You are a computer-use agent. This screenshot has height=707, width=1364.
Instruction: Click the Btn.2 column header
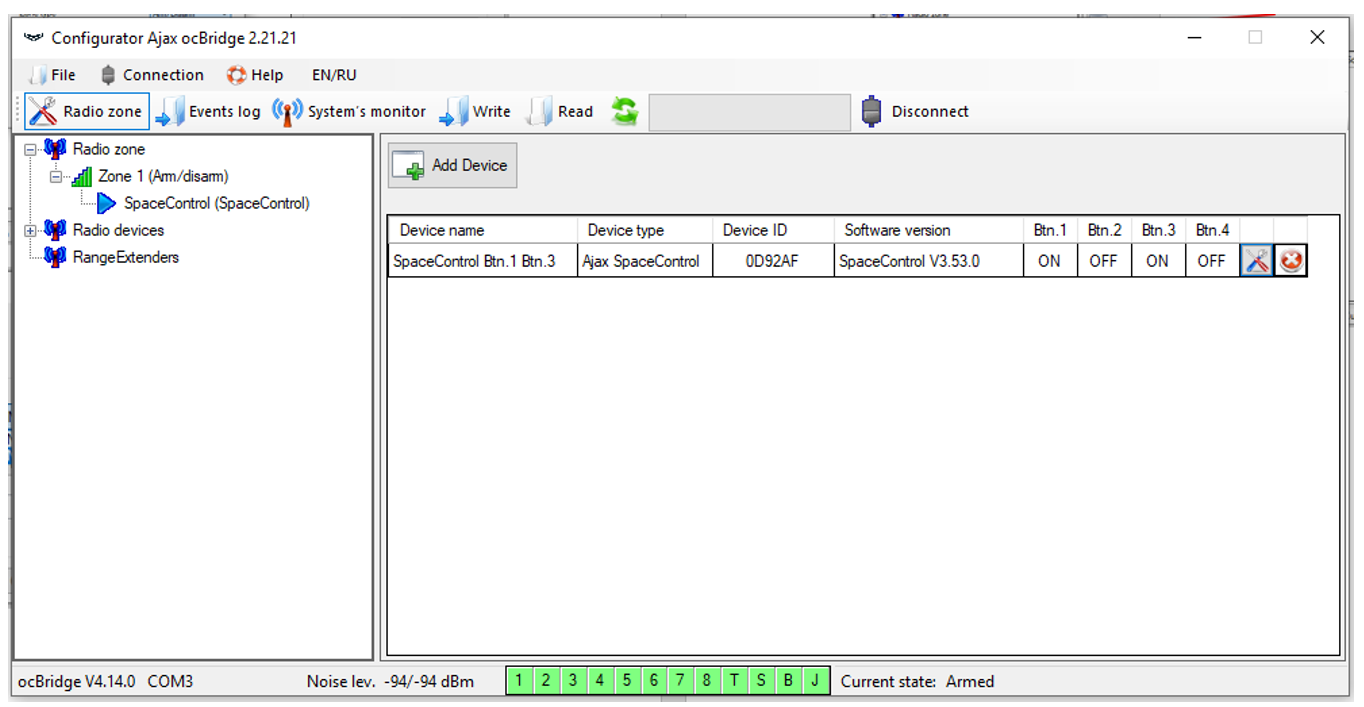(x=1104, y=230)
